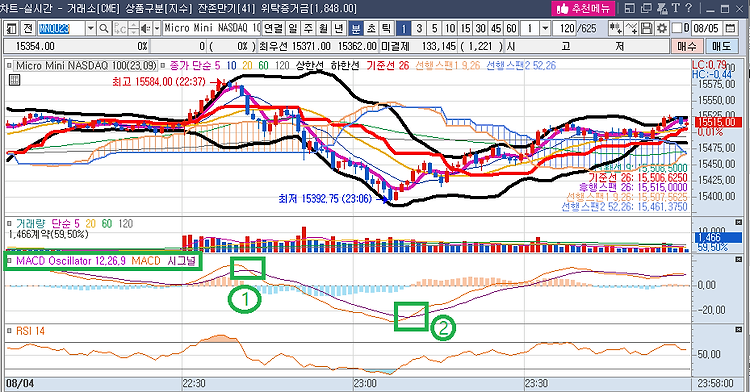This screenshot has height=392, width=750.
Task: Select the 3-minute interval button
Action: (419, 29)
